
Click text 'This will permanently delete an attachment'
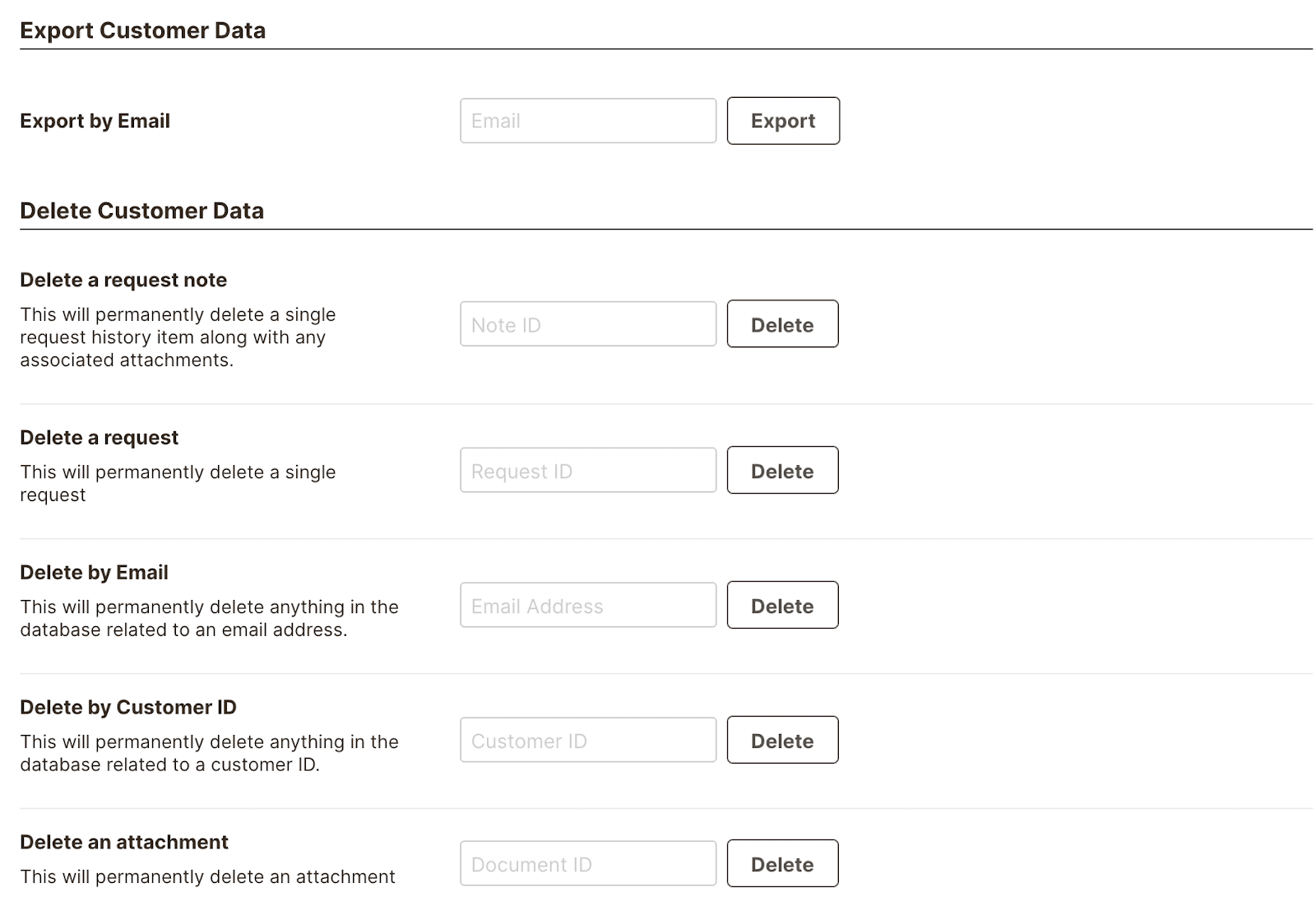click(x=208, y=877)
